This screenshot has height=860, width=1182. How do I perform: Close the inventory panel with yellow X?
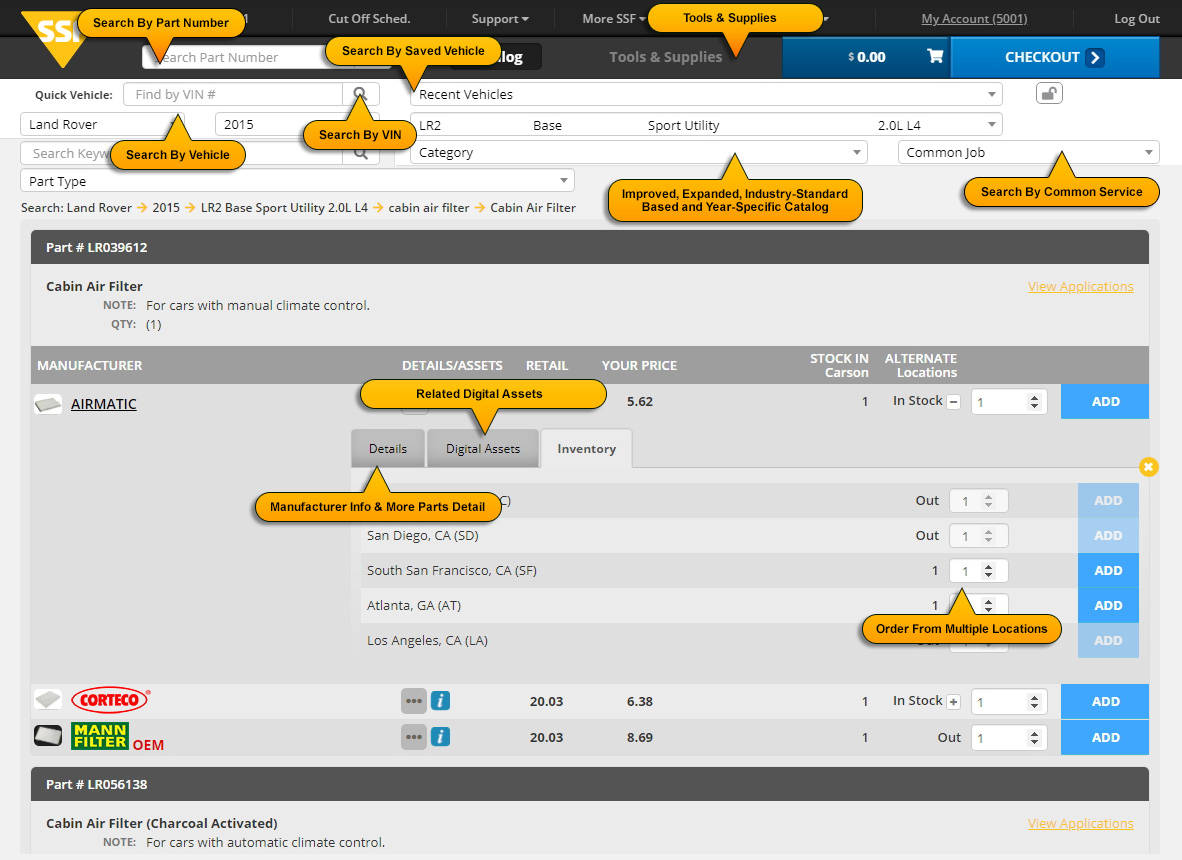point(1149,467)
